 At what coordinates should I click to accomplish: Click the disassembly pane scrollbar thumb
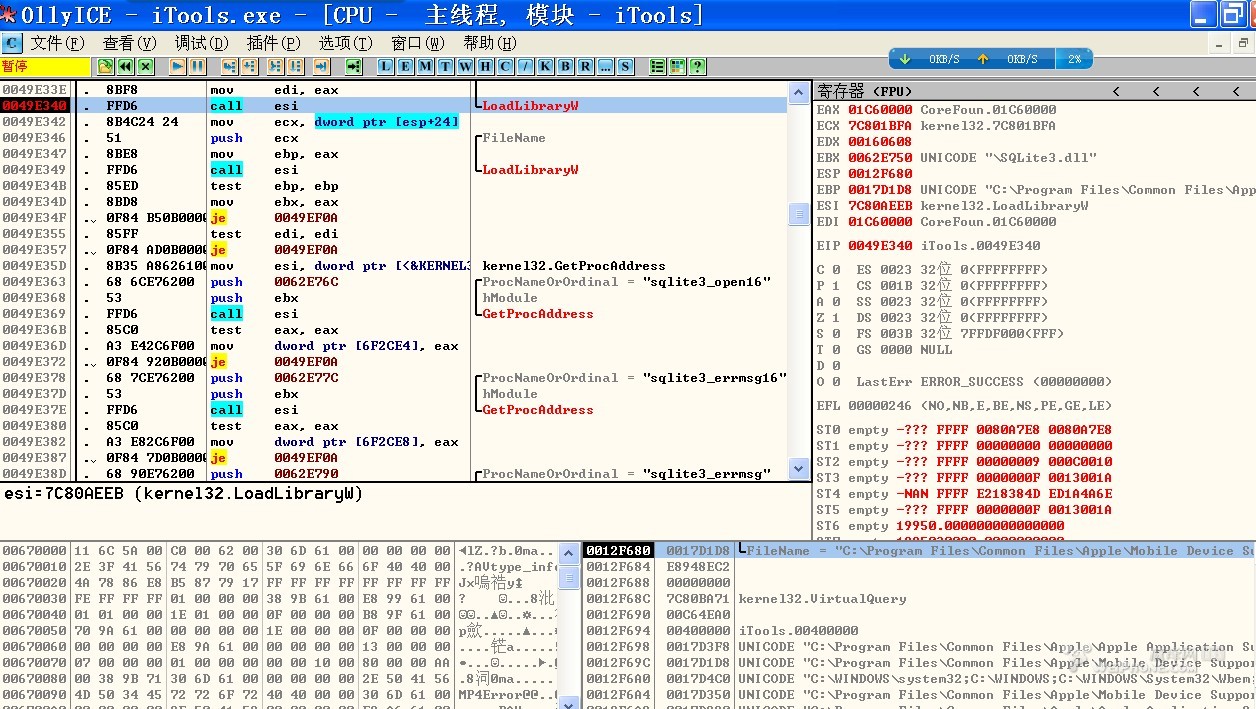(798, 214)
